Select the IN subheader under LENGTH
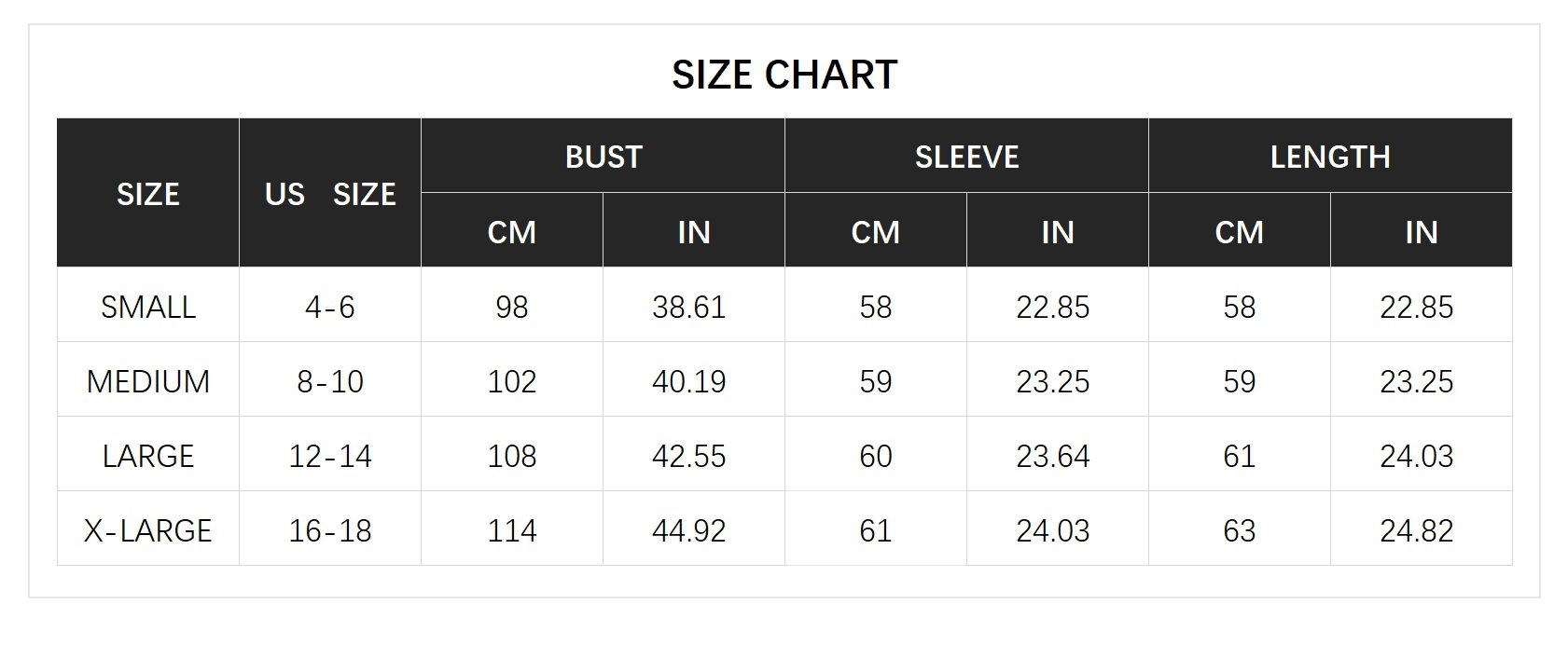 pos(1421,232)
